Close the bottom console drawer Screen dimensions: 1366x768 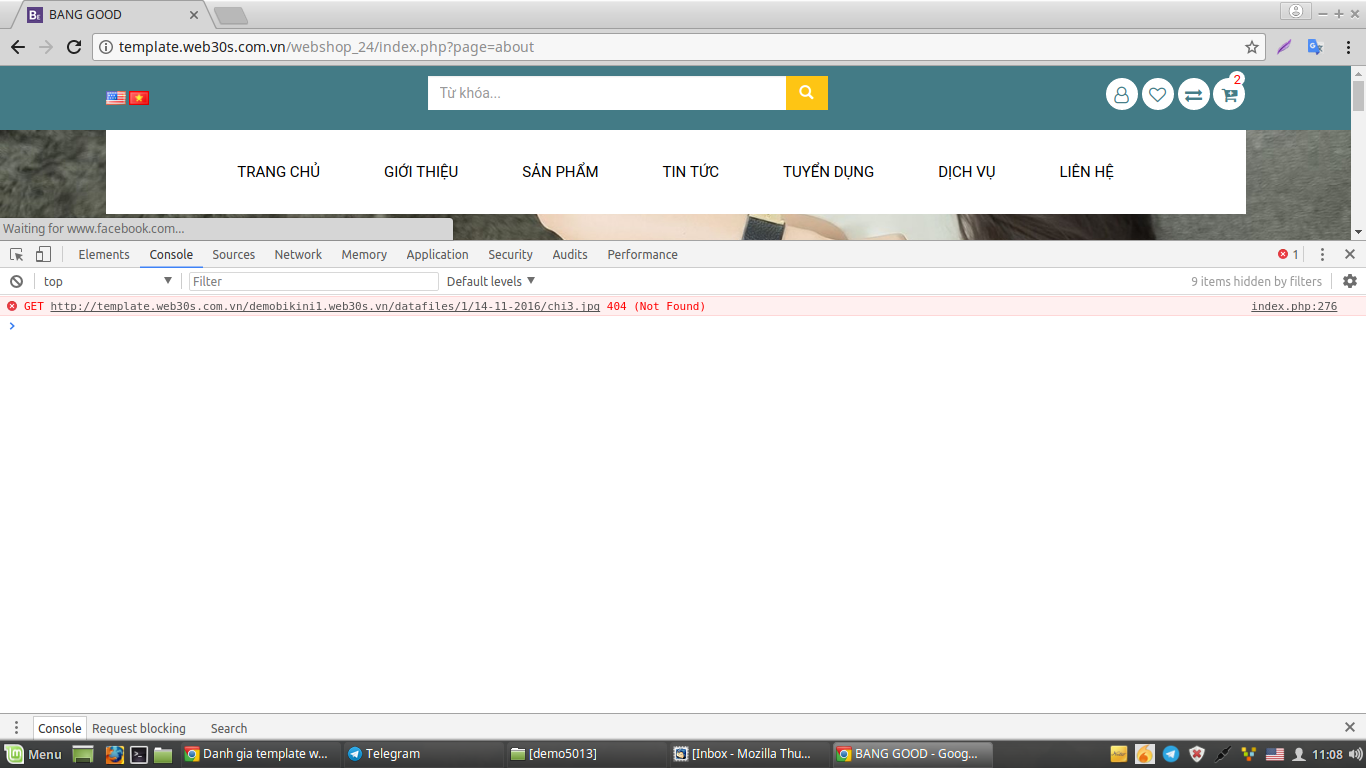coord(1350,728)
